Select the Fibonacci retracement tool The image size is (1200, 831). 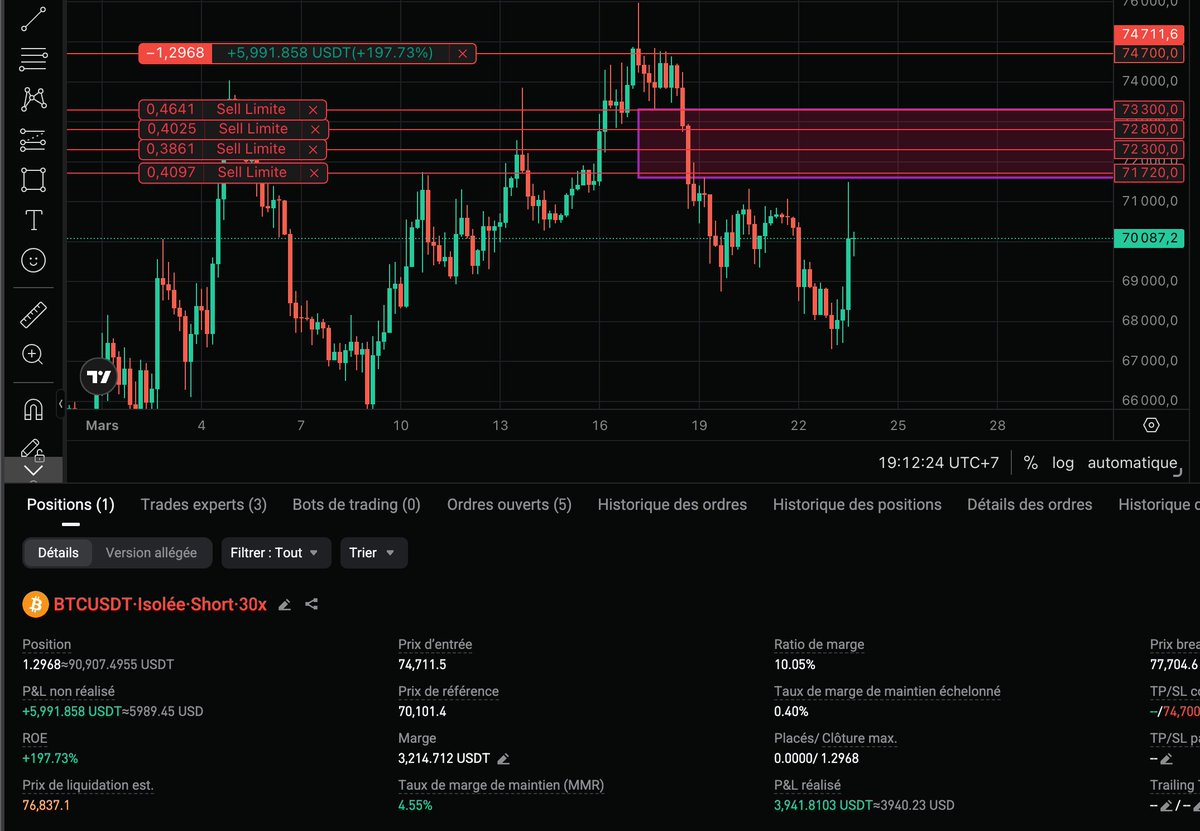tap(33, 58)
